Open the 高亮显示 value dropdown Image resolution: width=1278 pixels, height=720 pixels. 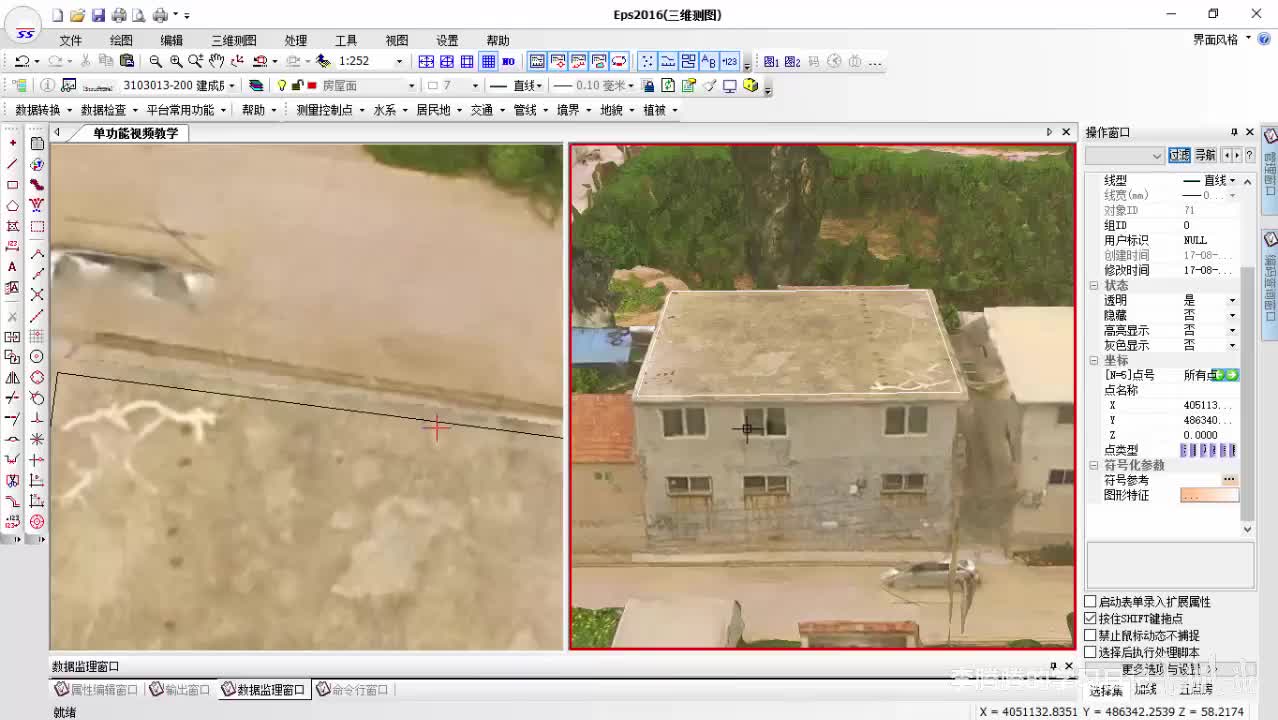[x=1232, y=330]
